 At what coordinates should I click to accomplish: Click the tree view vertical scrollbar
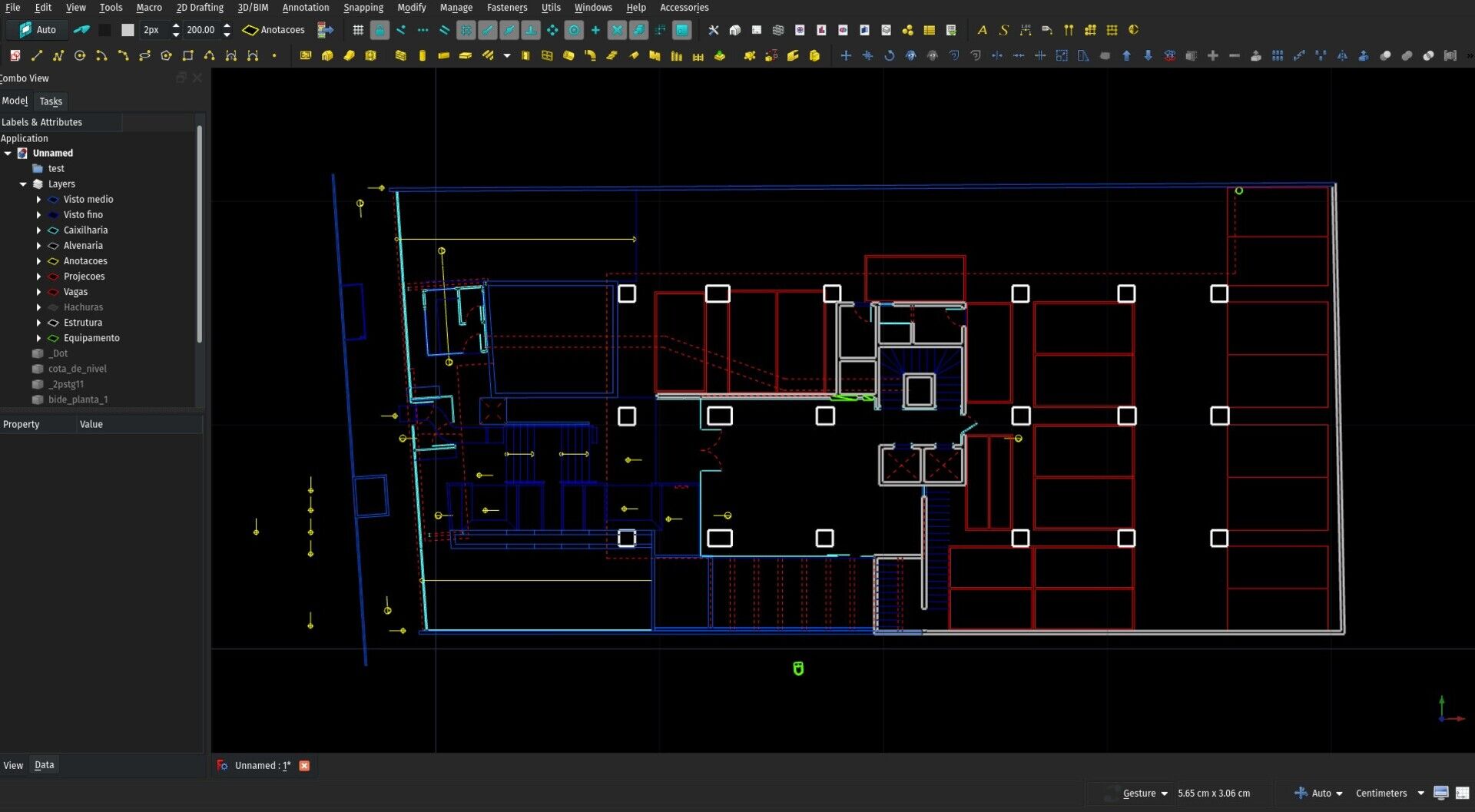[x=200, y=234]
